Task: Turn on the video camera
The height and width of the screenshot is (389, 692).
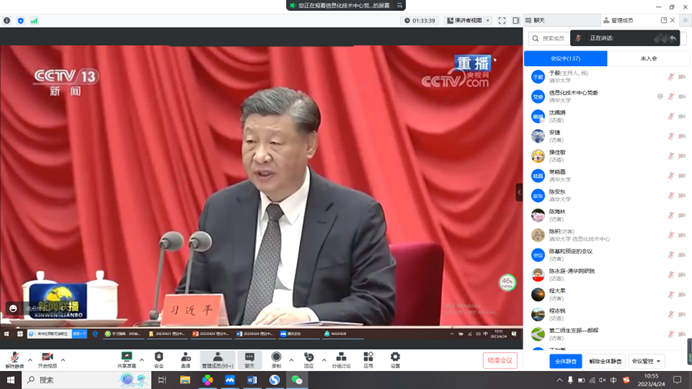Action: [47, 359]
